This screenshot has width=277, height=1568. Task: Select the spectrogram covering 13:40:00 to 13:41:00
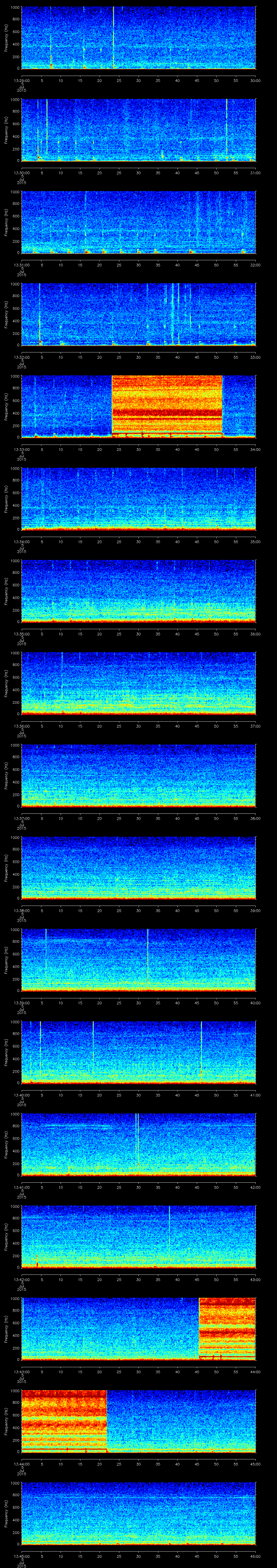(138, 1052)
